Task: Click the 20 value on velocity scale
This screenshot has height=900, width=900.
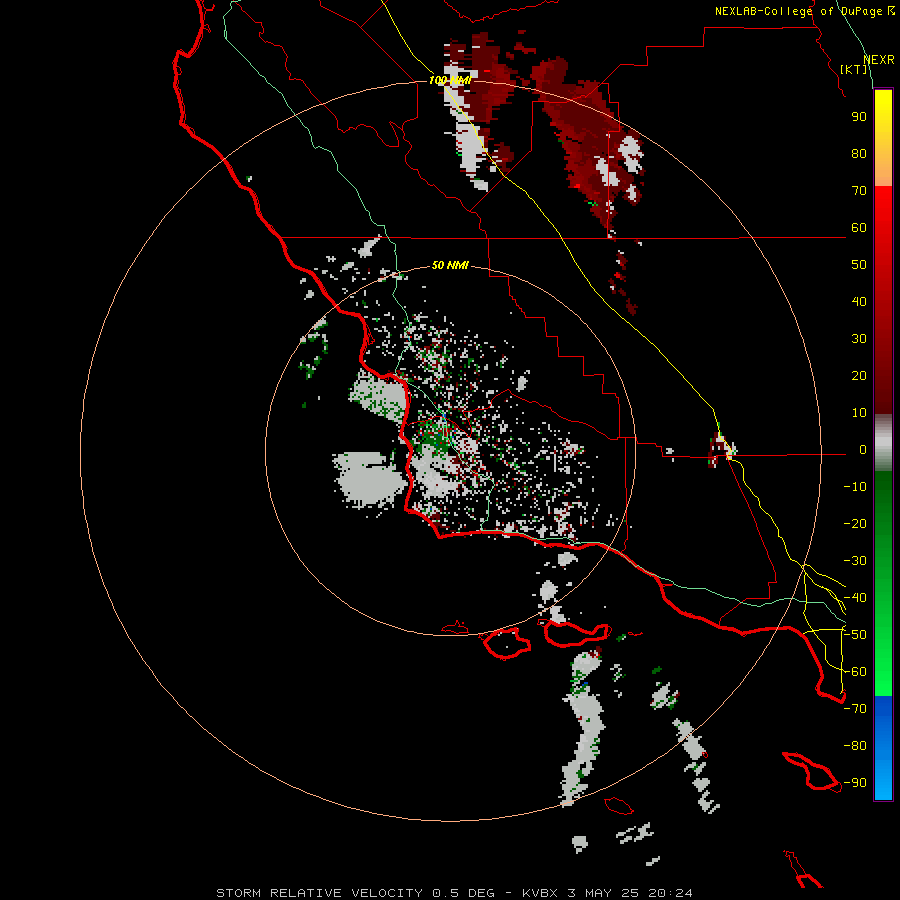Action: coord(859,376)
